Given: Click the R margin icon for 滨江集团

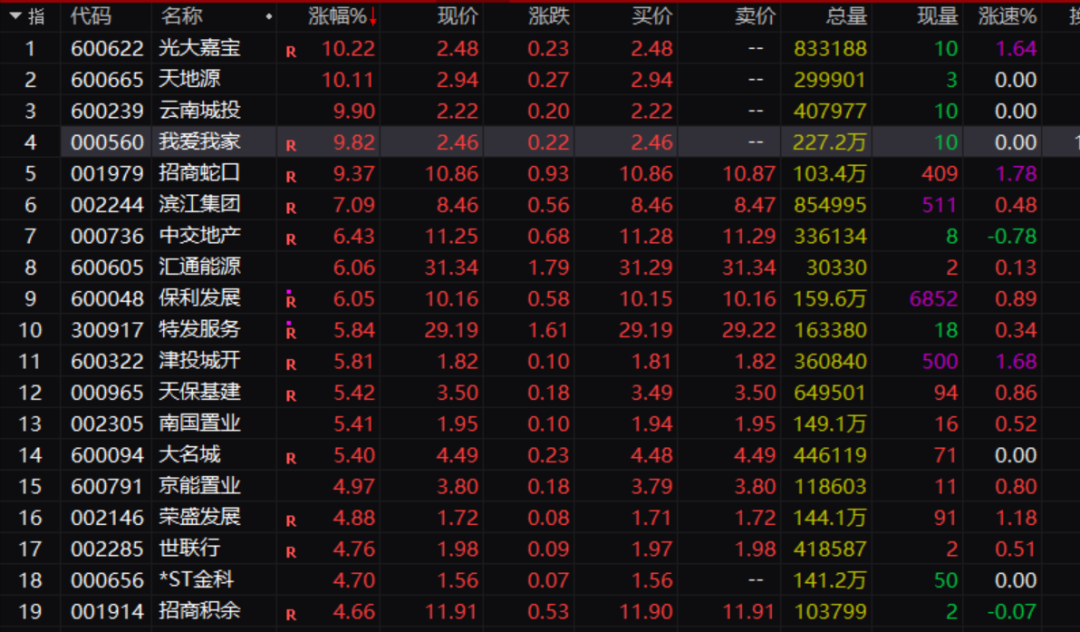Looking at the screenshot, I should (291, 208).
